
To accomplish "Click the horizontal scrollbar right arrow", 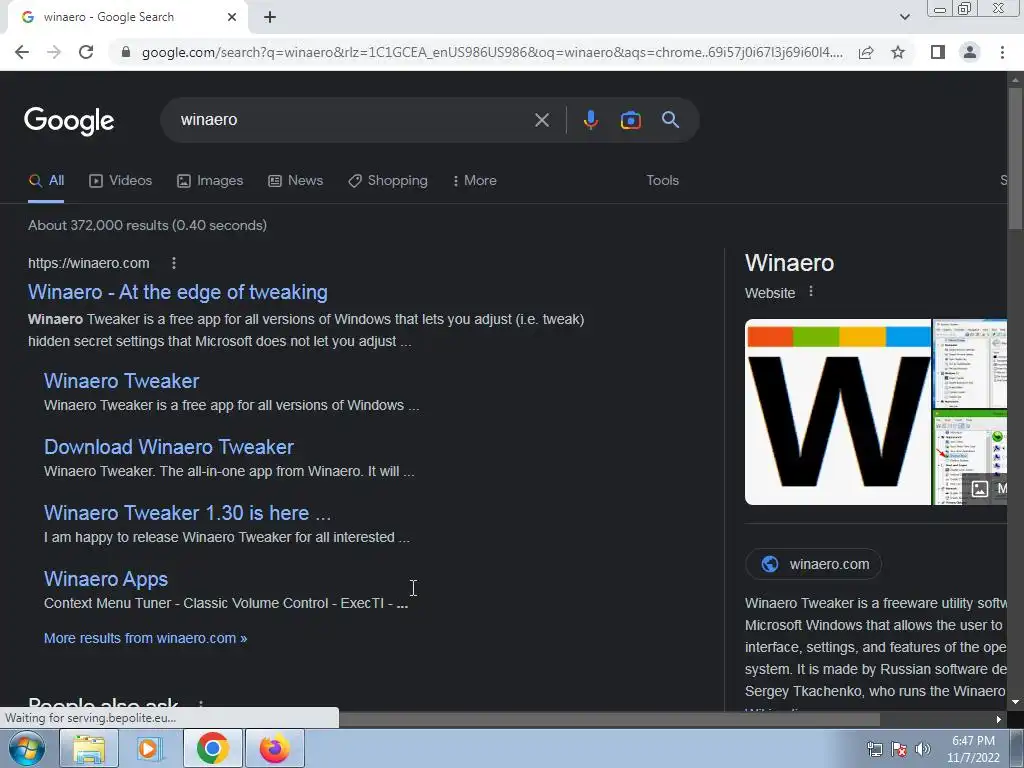I will point(999,719).
